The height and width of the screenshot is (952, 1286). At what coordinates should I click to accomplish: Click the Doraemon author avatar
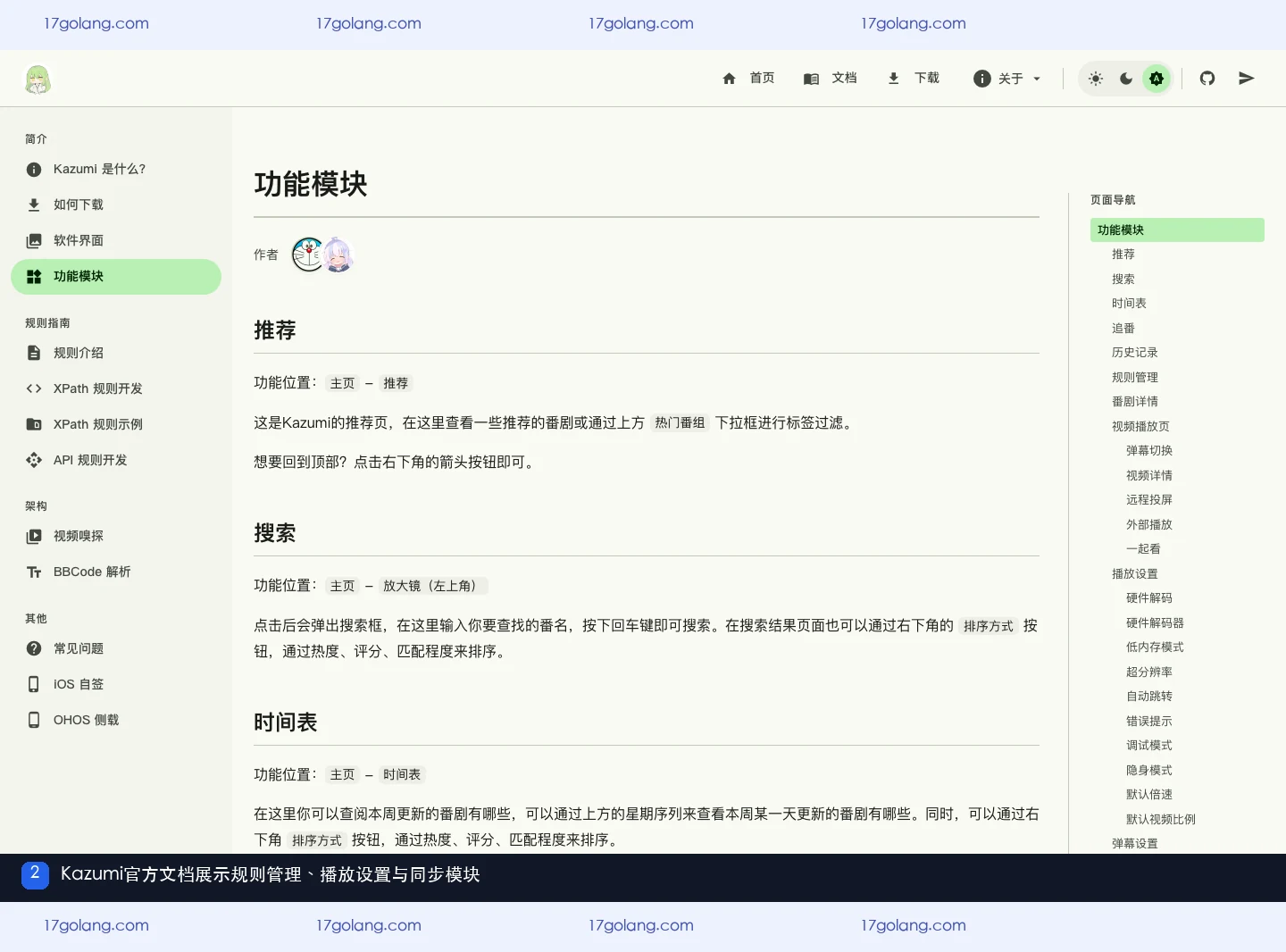pyautogui.click(x=308, y=255)
